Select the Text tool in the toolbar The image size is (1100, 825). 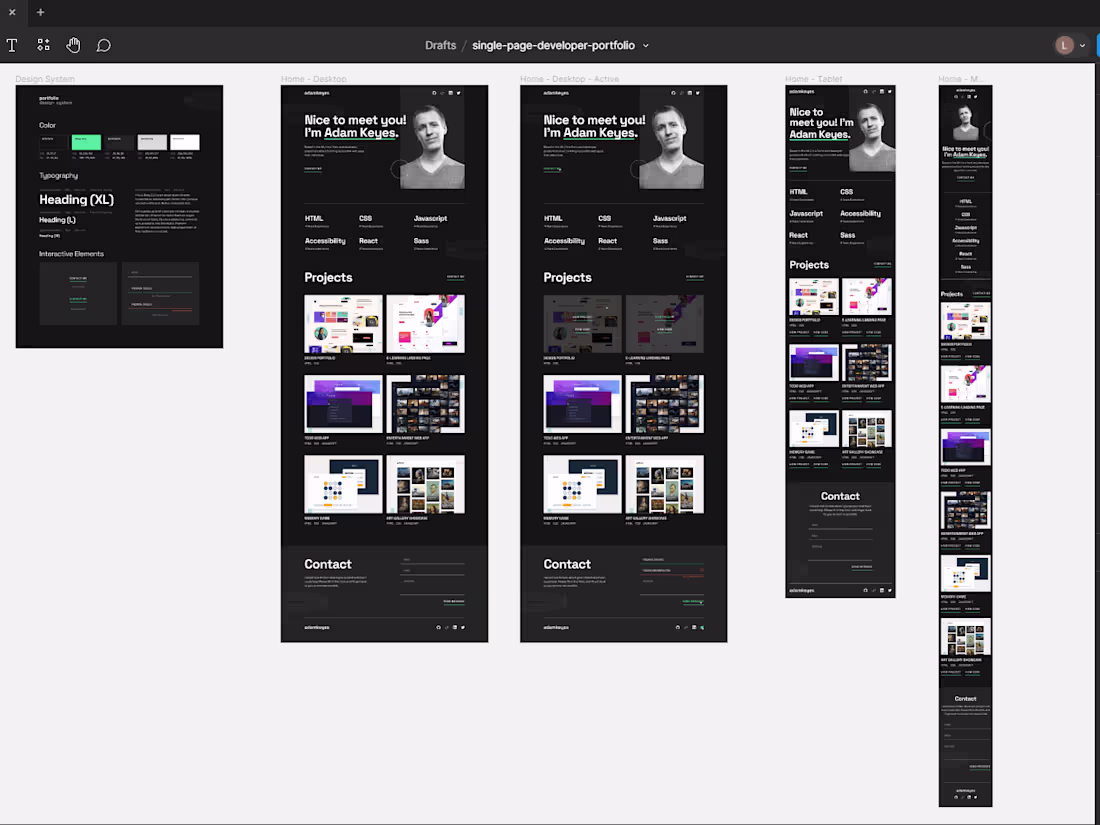coord(12,45)
